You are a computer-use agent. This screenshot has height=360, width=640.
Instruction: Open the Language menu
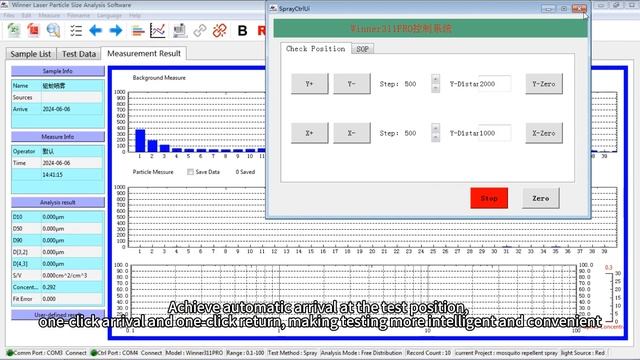[109, 16]
